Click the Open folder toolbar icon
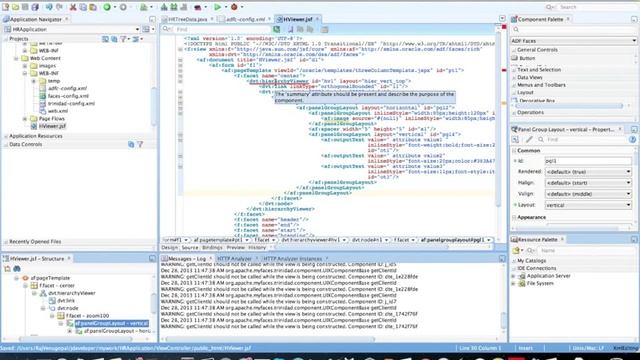 pyautogui.click(x=16, y=7)
